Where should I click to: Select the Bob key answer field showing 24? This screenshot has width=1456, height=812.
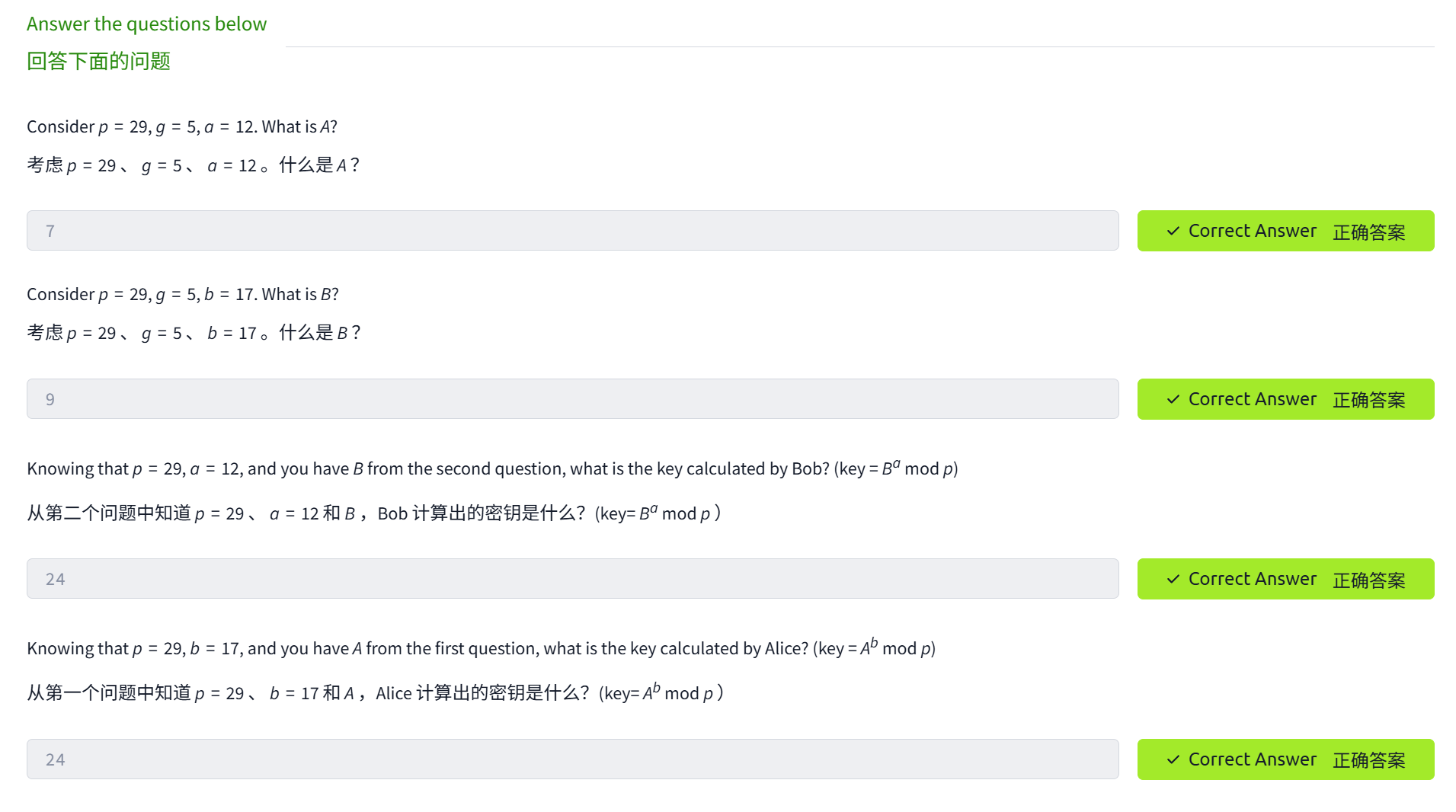coord(572,579)
